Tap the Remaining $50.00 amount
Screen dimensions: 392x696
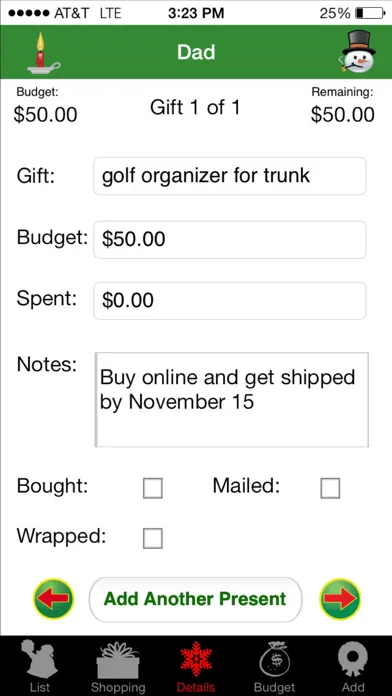point(342,115)
